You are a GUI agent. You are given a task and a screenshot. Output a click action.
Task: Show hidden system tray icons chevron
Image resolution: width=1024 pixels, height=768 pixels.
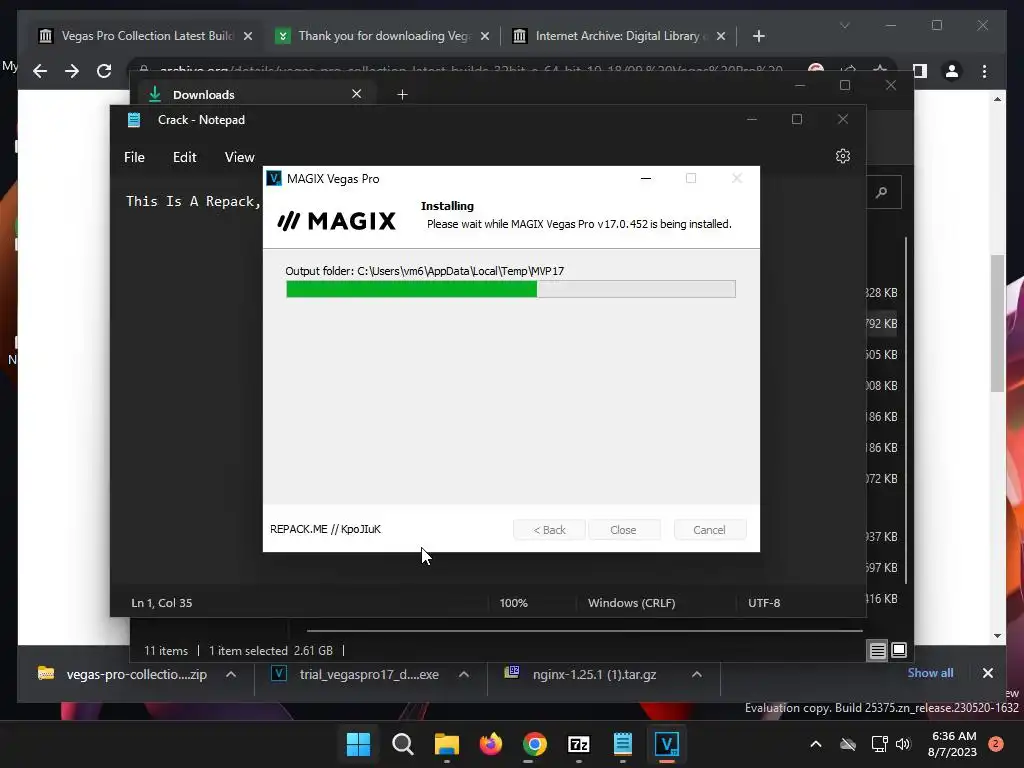pyautogui.click(x=816, y=744)
